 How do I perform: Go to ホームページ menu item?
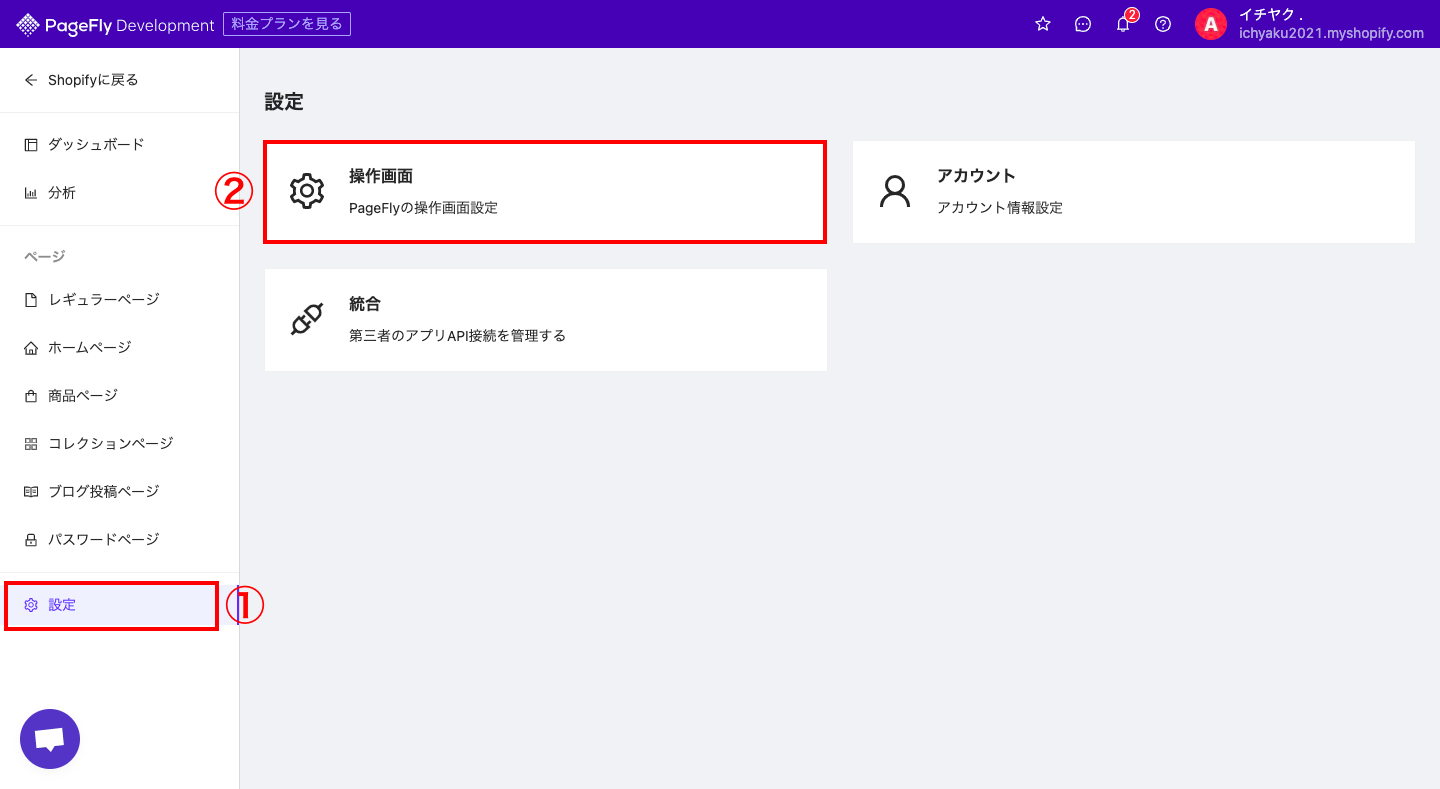click(90, 348)
